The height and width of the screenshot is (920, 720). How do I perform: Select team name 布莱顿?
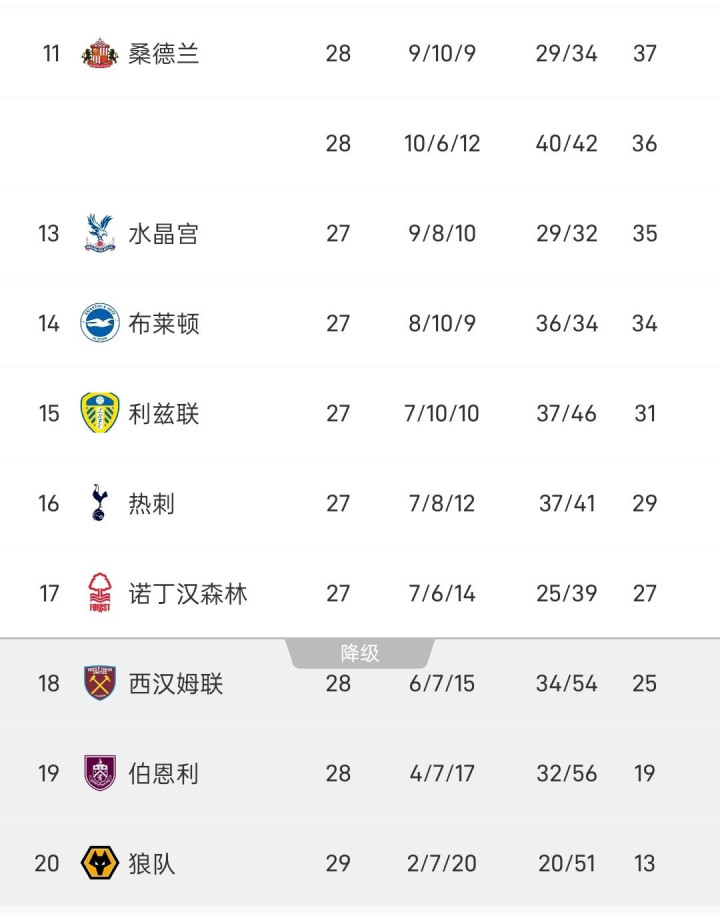click(x=164, y=323)
